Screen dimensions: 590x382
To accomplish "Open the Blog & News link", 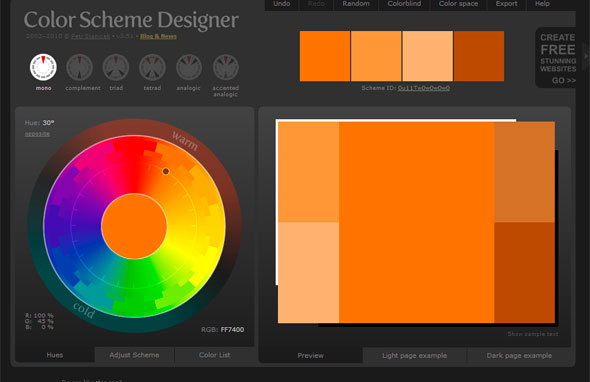I will (158, 36).
